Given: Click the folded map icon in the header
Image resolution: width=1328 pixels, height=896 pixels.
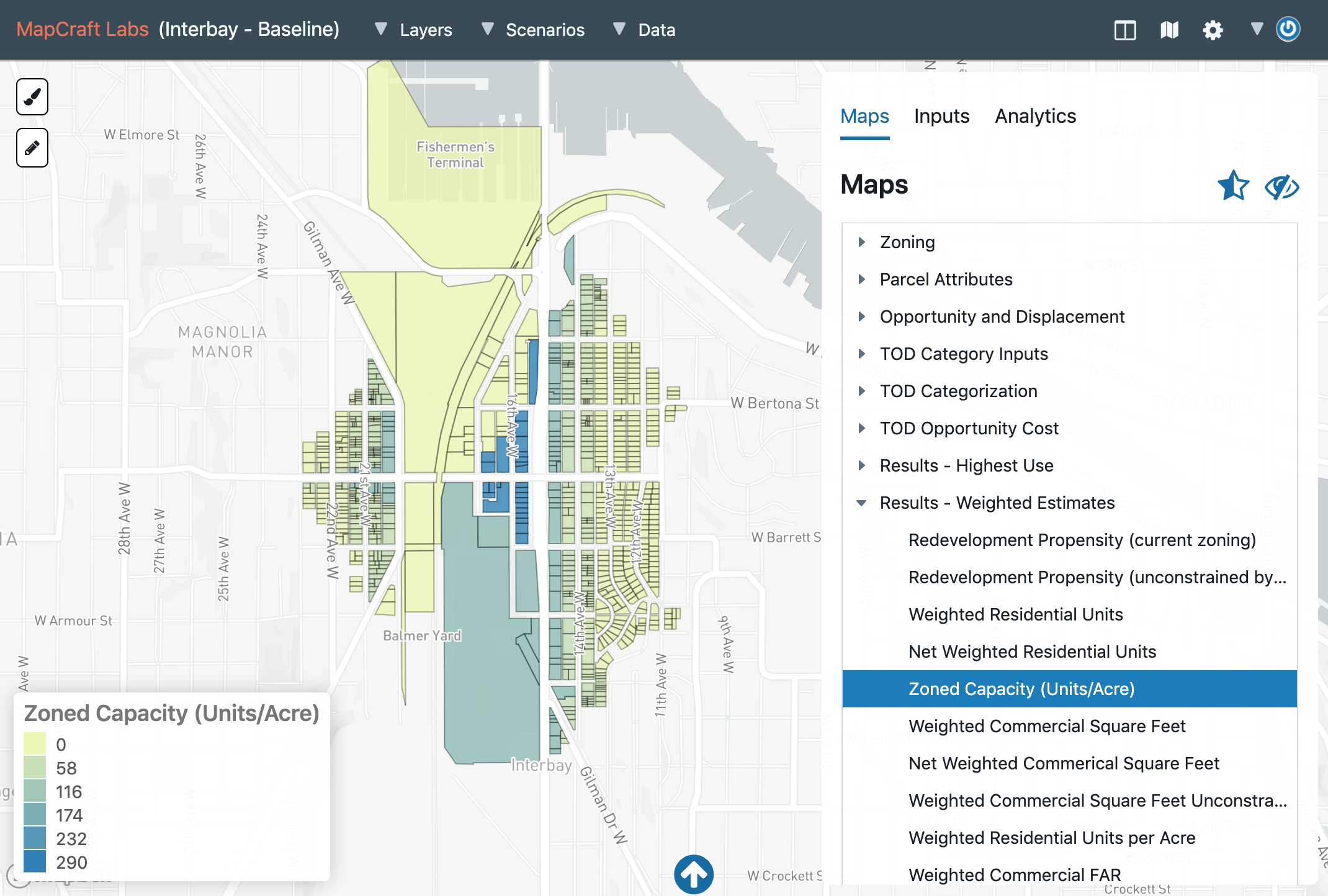Looking at the screenshot, I should 1169,30.
